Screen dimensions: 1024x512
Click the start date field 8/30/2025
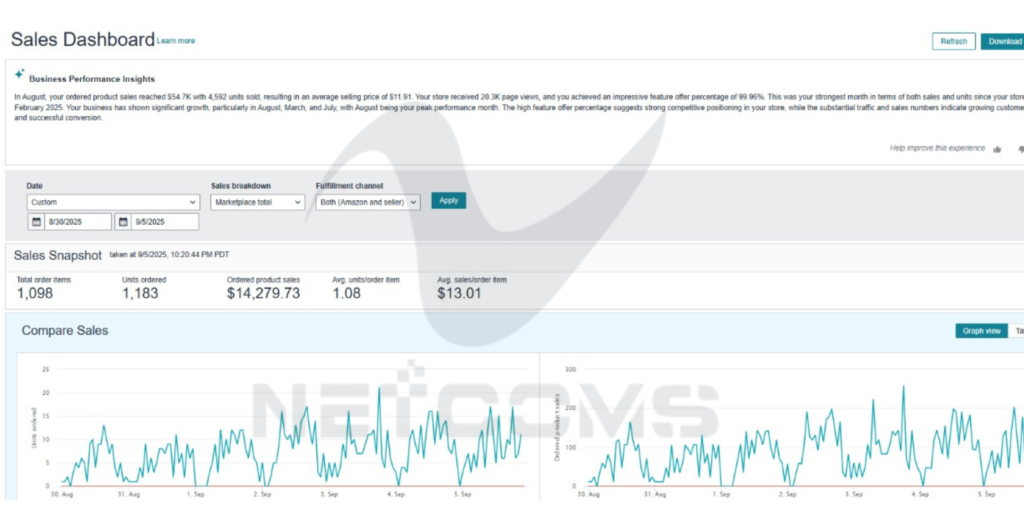76,222
